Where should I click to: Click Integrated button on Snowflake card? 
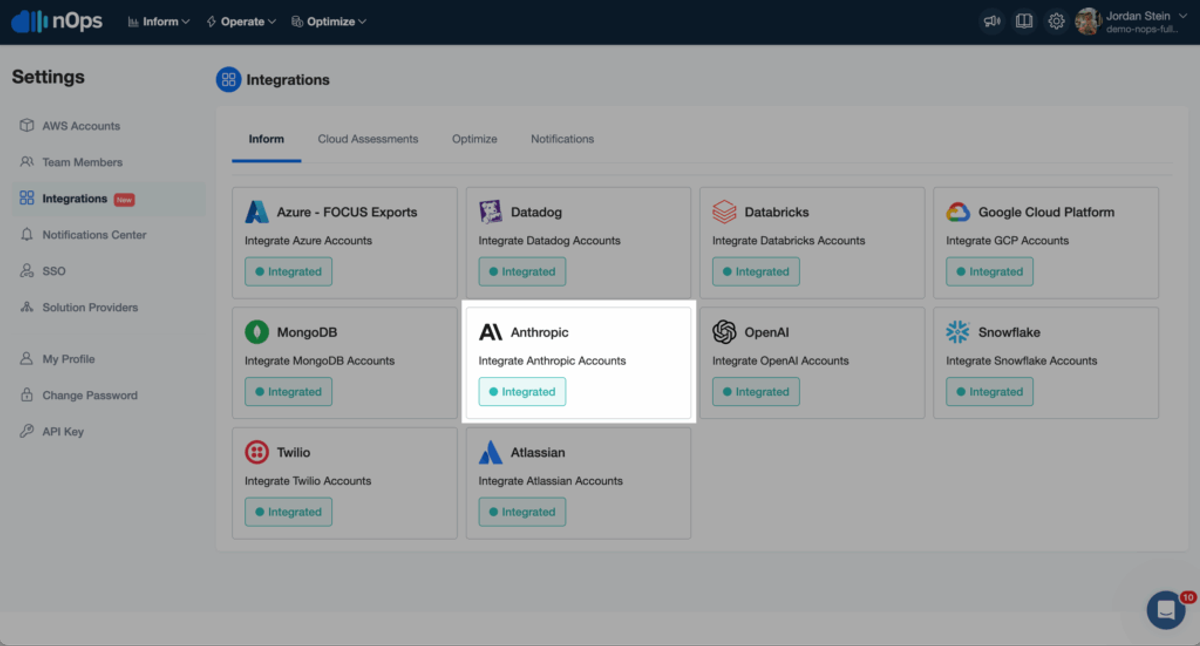pyautogui.click(x=990, y=392)
